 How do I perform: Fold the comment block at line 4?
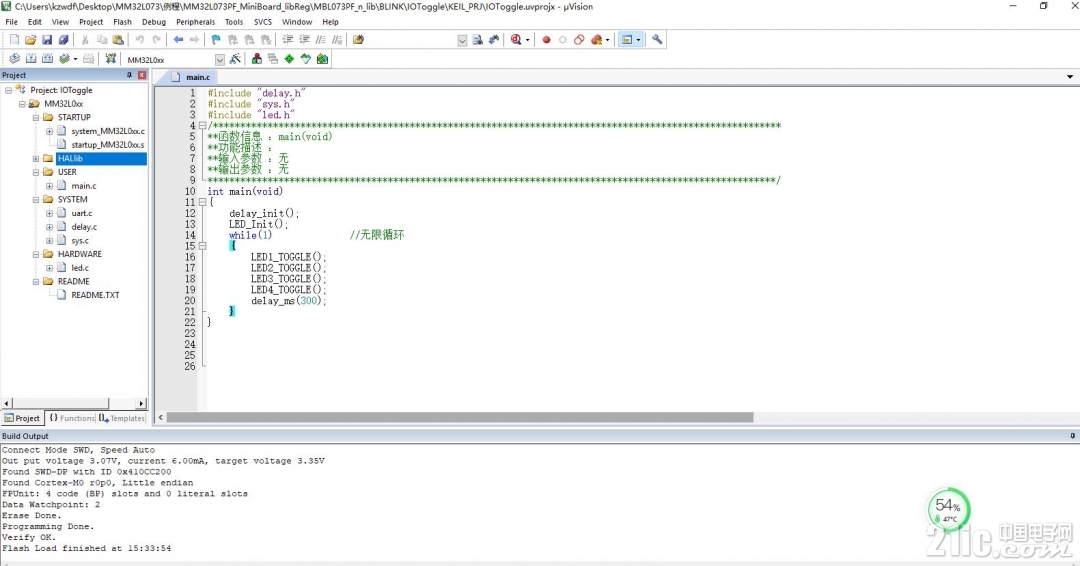point(202,126)
